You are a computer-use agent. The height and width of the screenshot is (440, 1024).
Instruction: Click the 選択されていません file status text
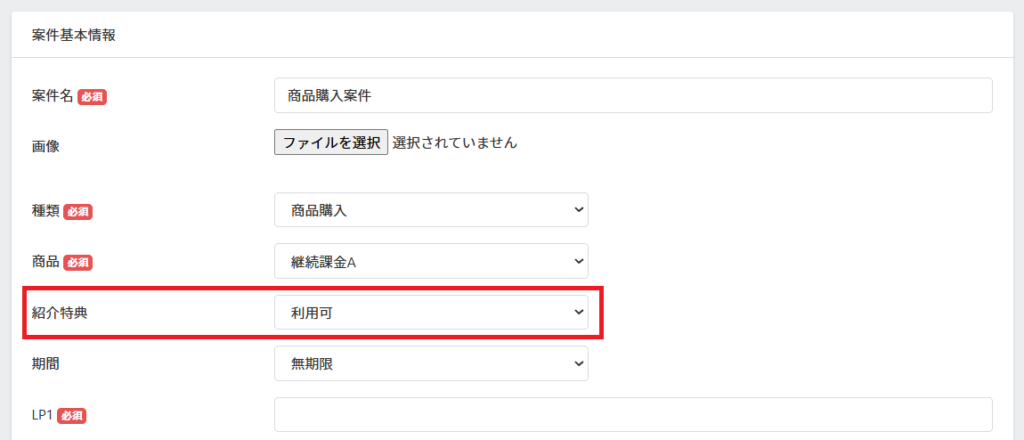pos(454,143)
